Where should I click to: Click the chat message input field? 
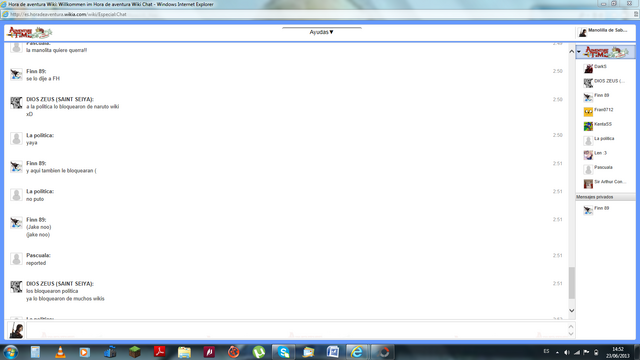pos(298,330)
